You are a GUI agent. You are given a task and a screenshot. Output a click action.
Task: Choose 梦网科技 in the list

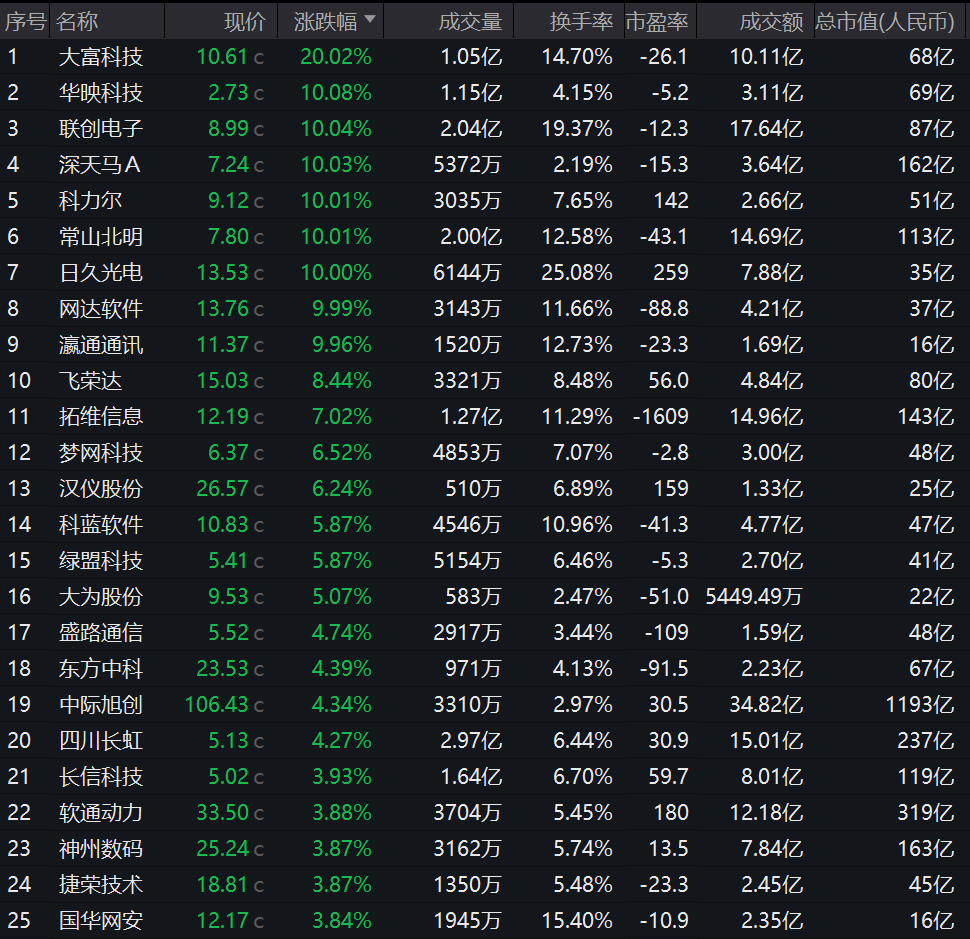coord(101,452)
